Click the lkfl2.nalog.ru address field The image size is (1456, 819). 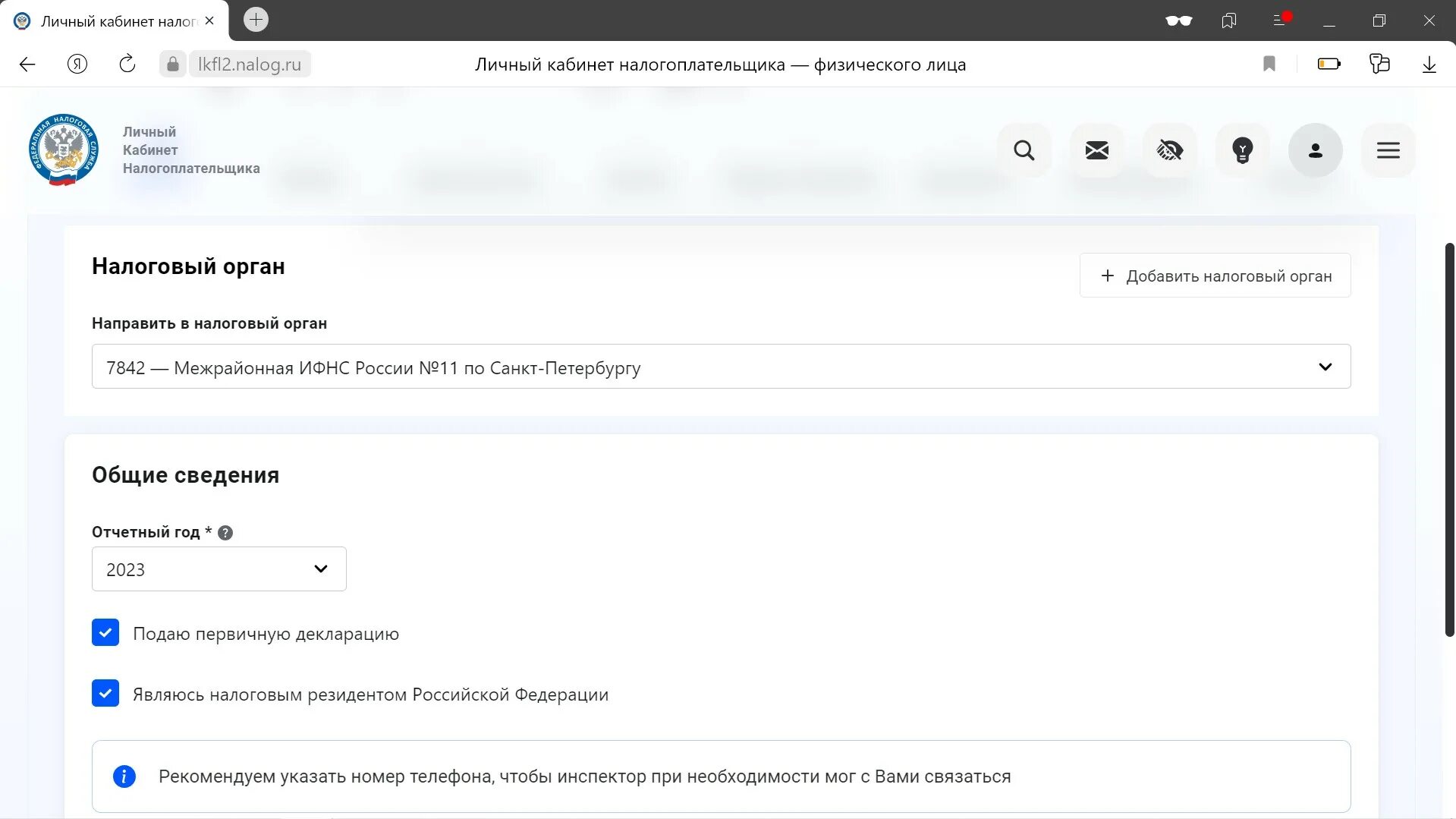(250, 65)
